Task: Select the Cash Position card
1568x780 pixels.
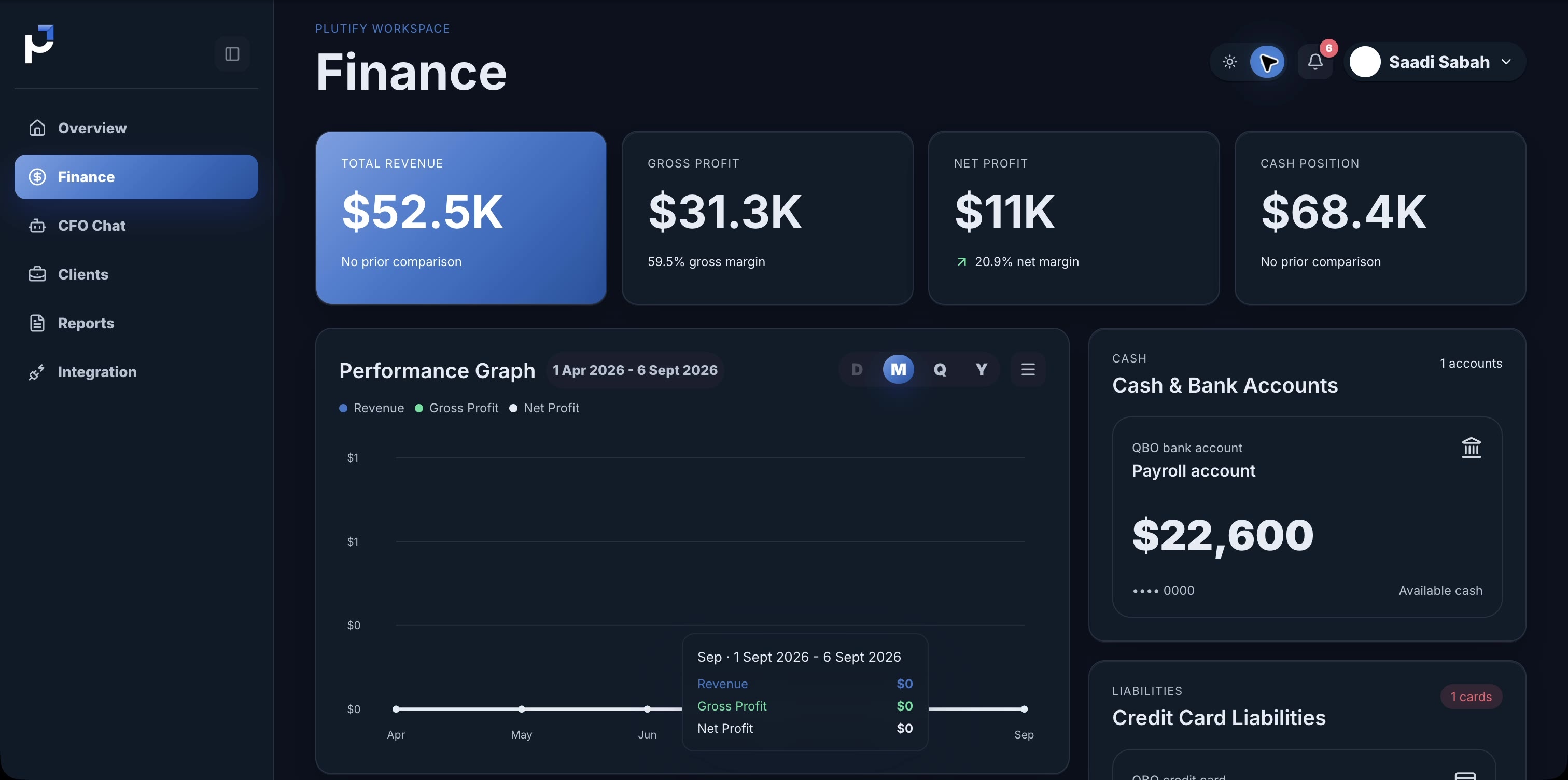Action: pyautogui.click(x=1380, y=218)
